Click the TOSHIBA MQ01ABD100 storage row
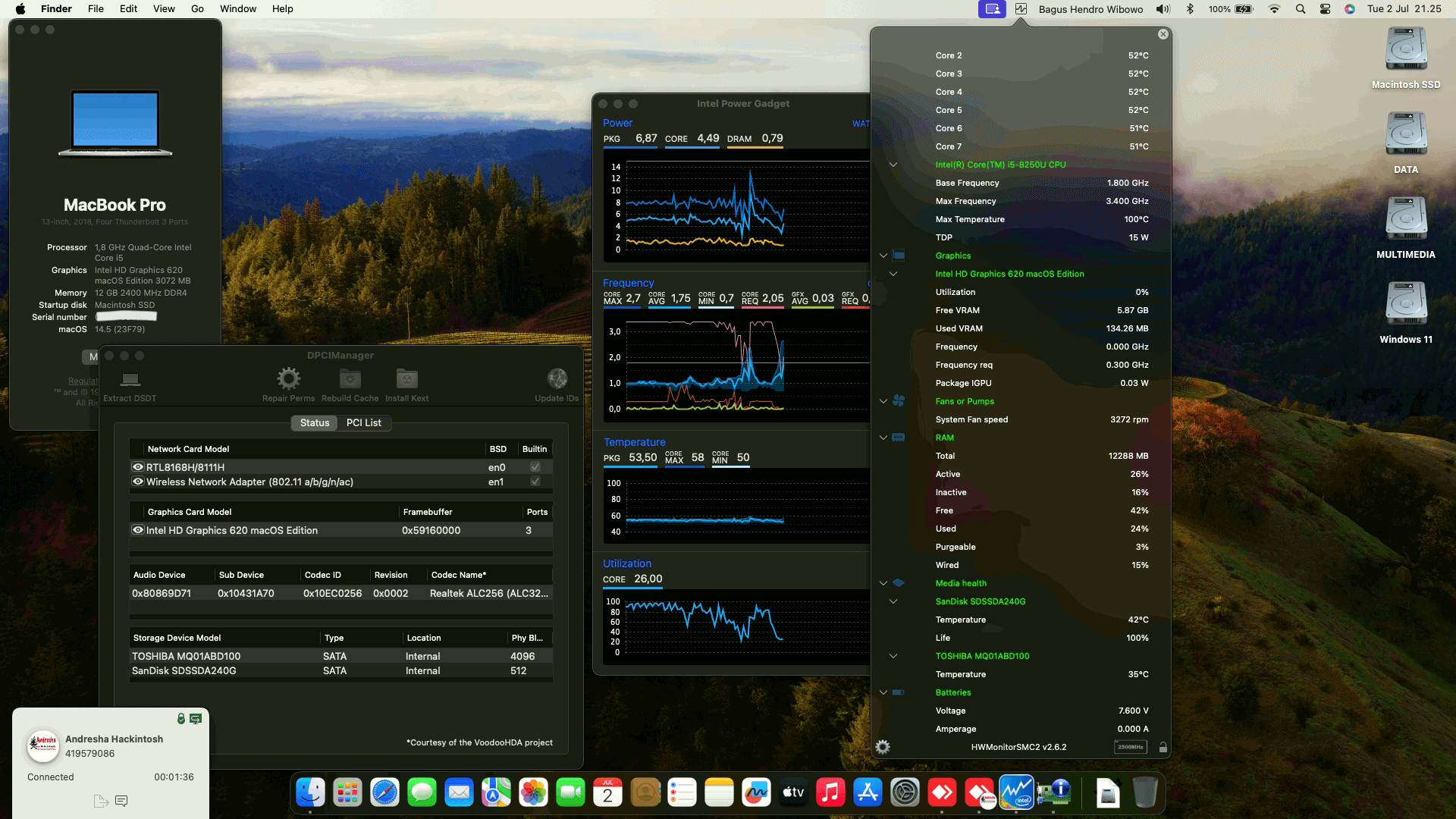 click(x=340, y=656)
